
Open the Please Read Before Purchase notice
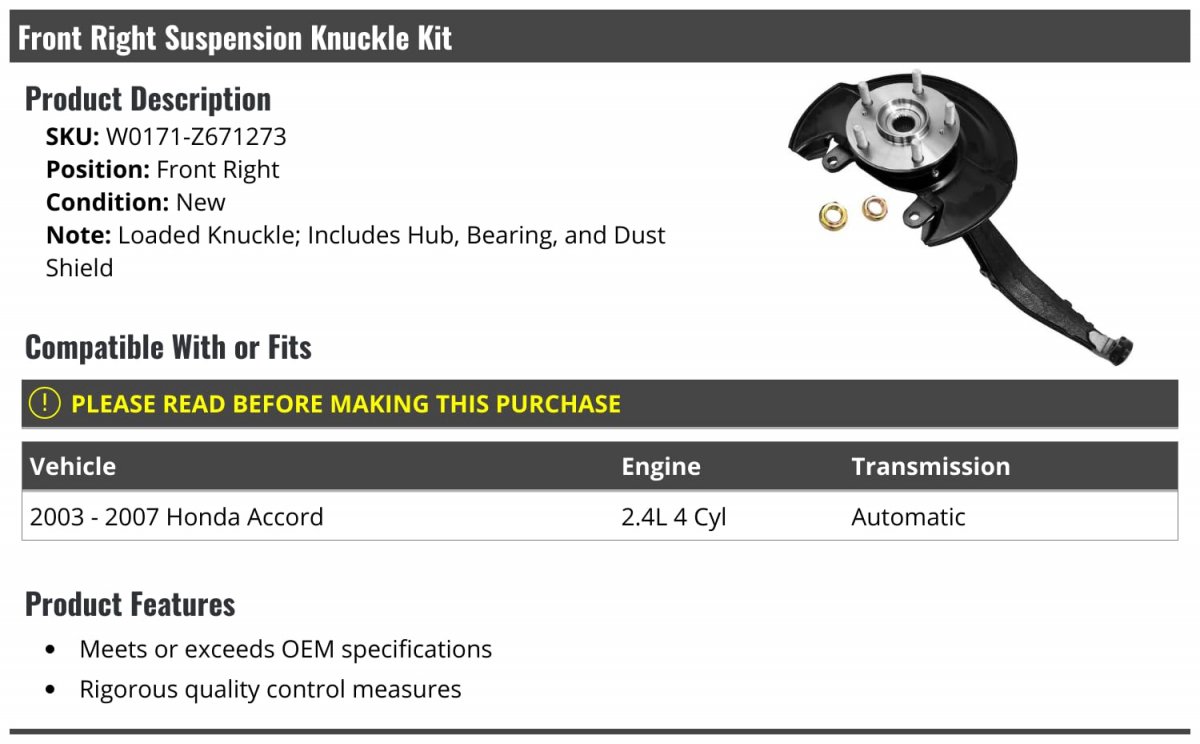tap(345, 404)
